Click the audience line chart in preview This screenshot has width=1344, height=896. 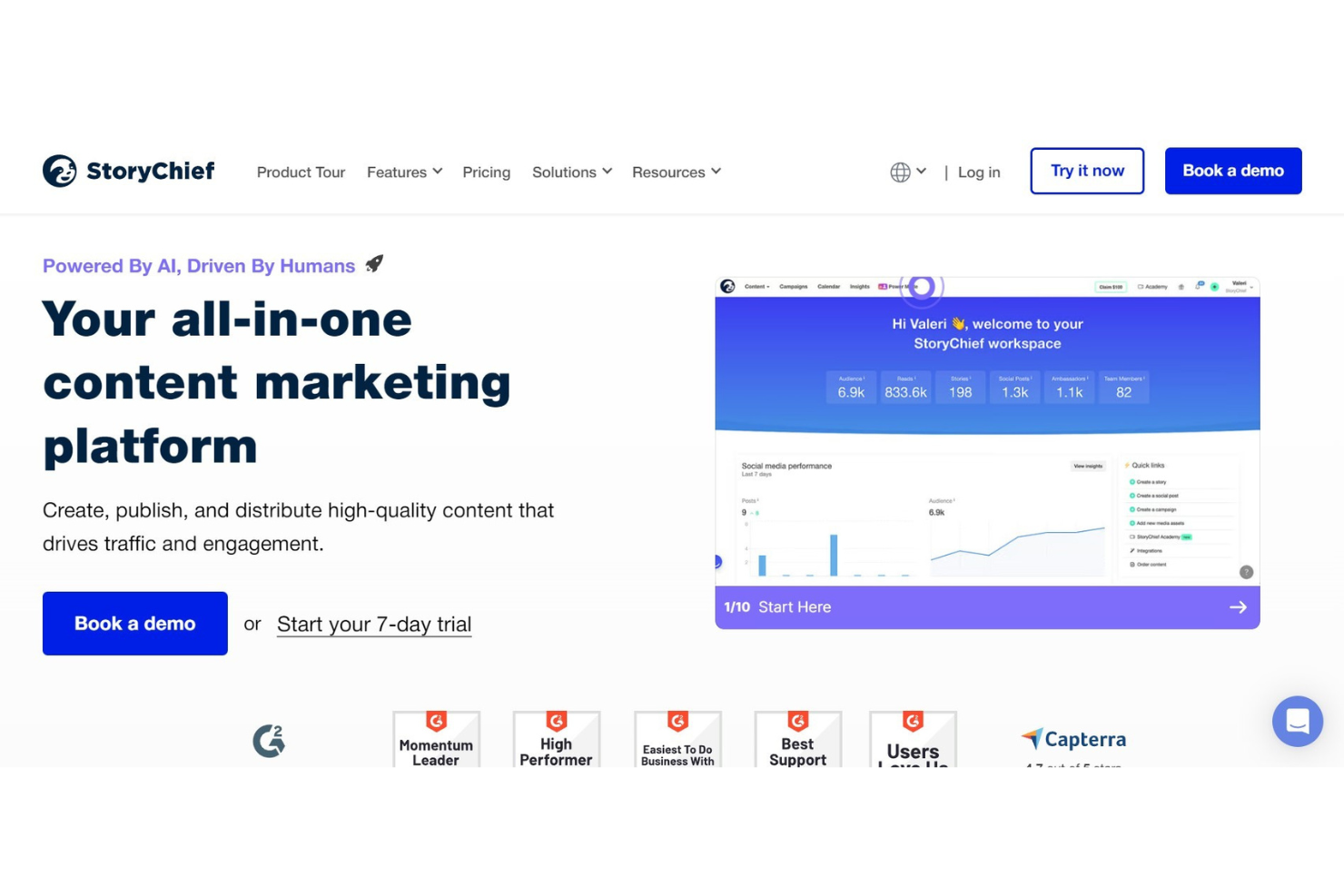coord(1017,549)
